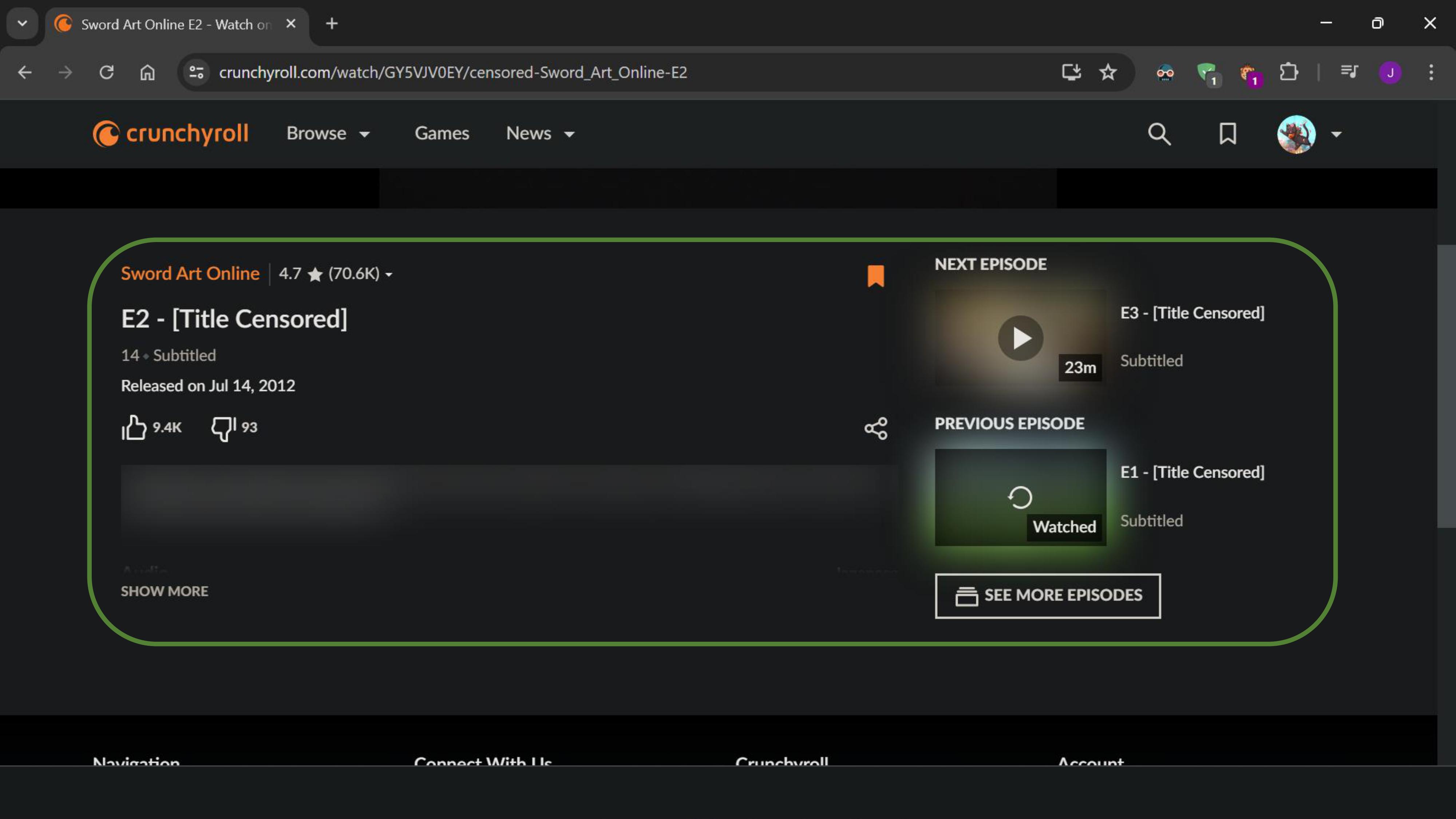Viewport: 1456px width, 819px height.
Task: Expand the Browse dropdown menu
Action: pyautogui.click(x=328, y=133)
